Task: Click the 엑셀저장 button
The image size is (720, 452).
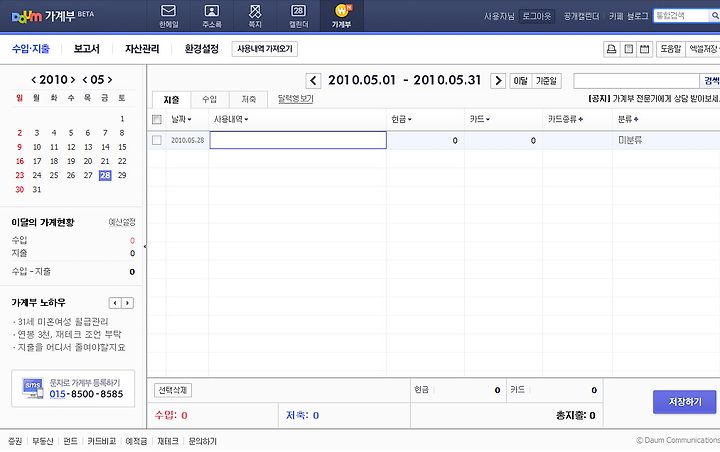Action: coord(703,49)
